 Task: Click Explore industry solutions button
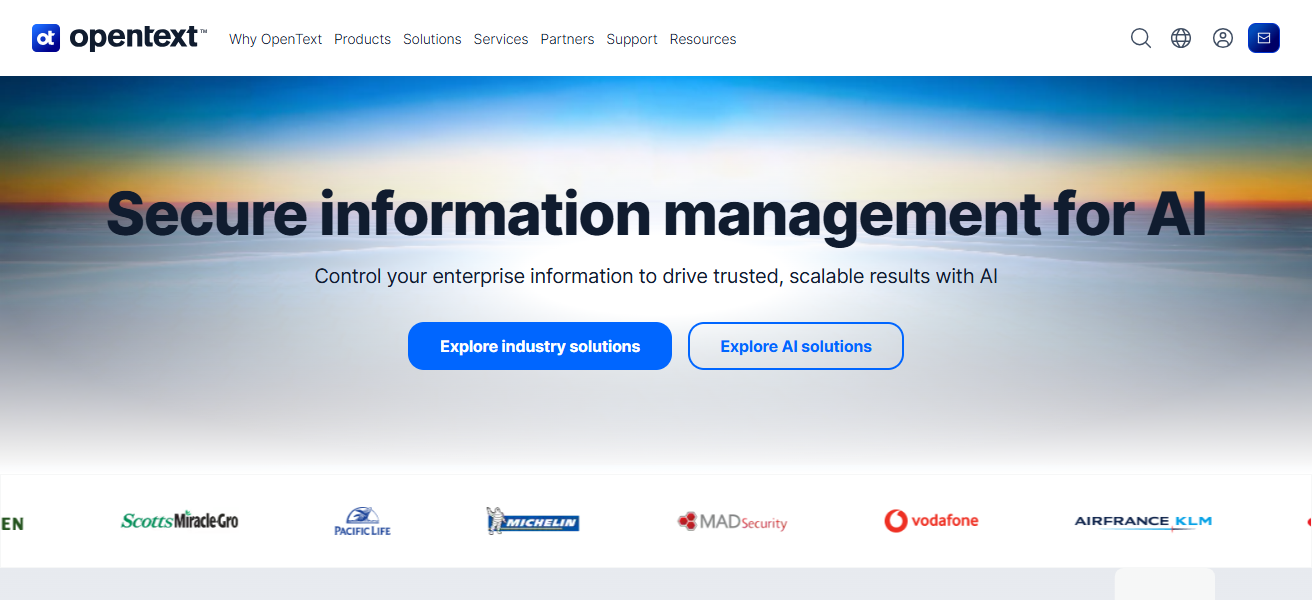540,346
